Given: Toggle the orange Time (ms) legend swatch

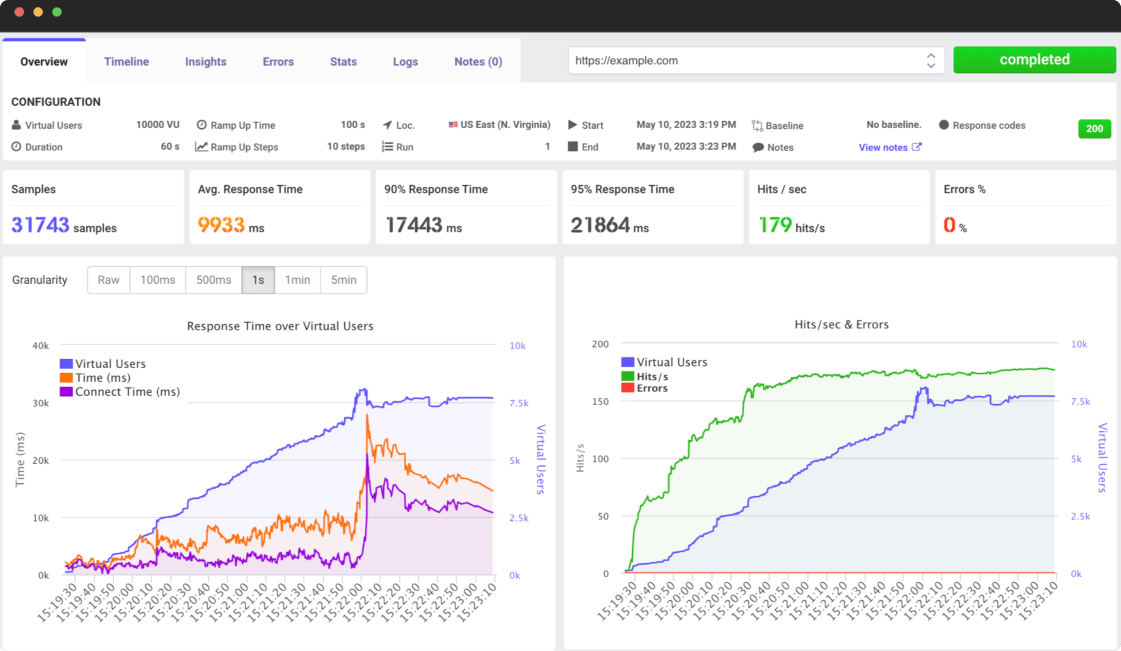Looking at the screenshot, I should 66,378.
